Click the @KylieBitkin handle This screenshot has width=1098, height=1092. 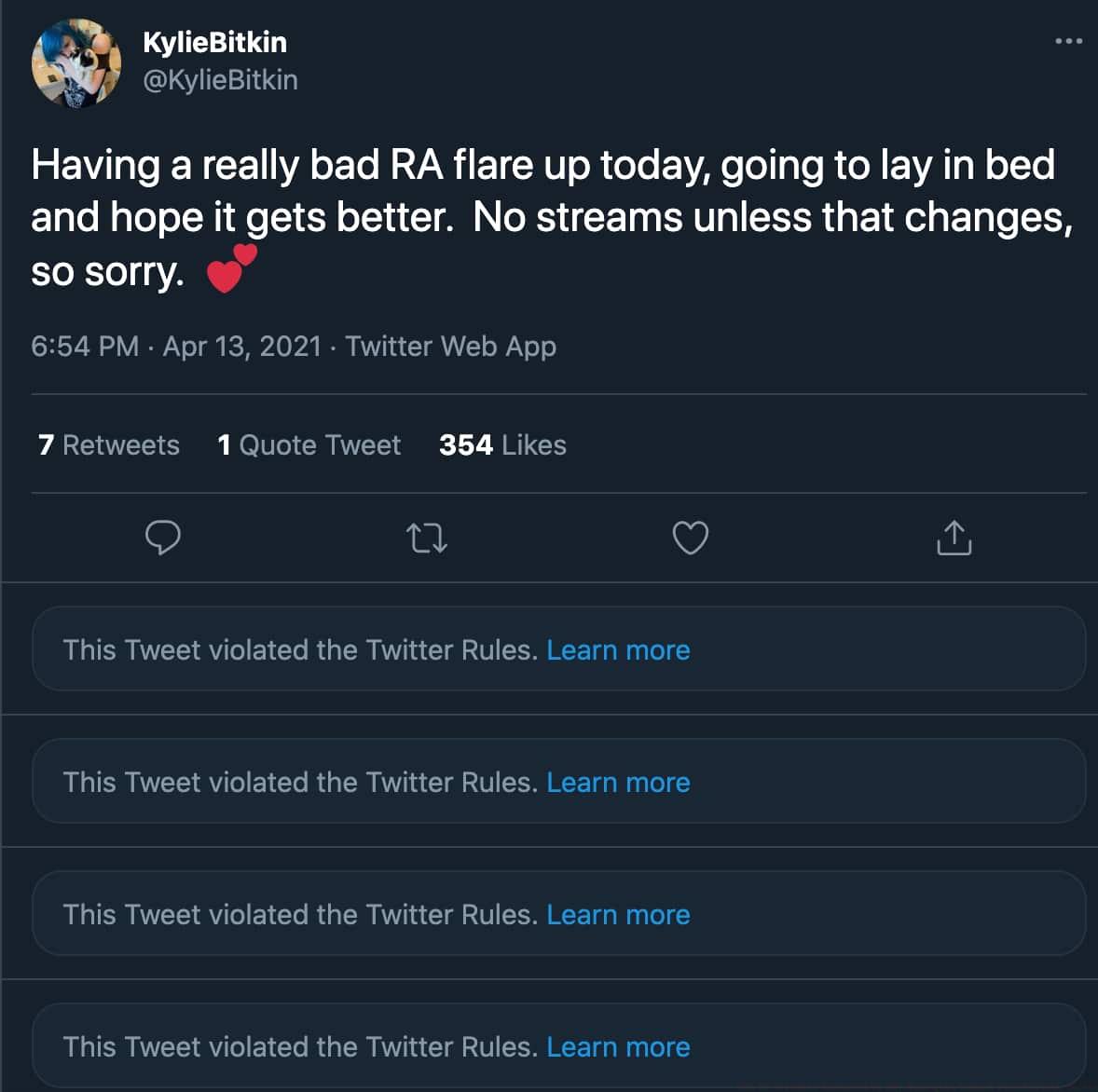click(220, 80)
